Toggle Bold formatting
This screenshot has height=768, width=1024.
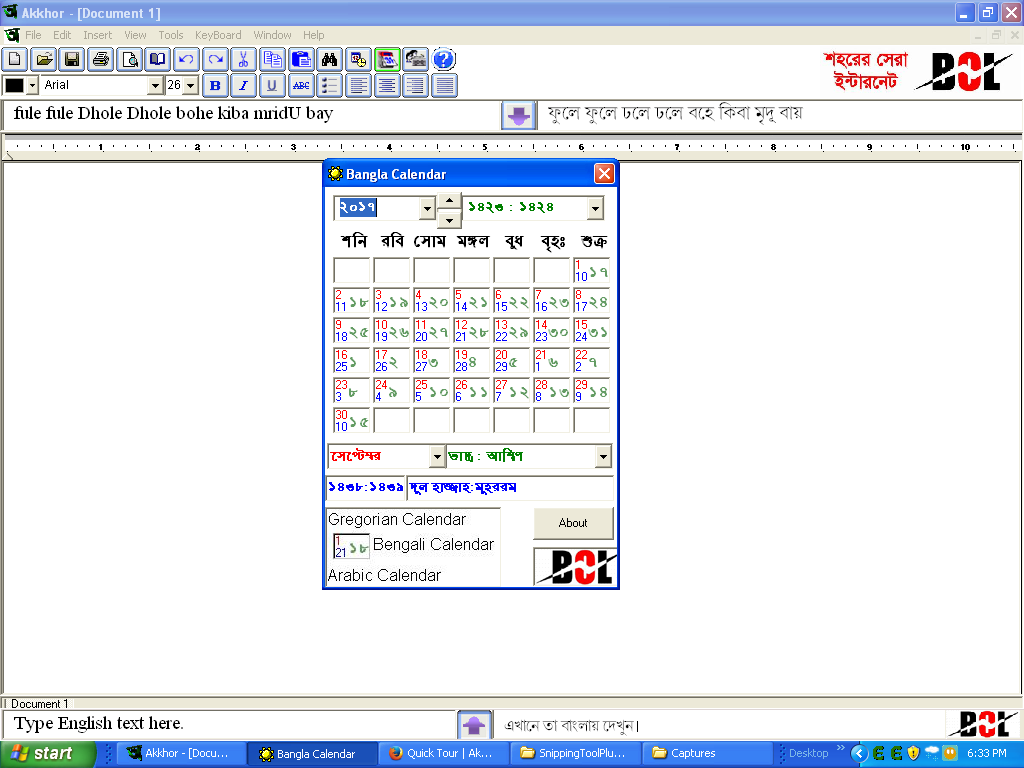215,86
